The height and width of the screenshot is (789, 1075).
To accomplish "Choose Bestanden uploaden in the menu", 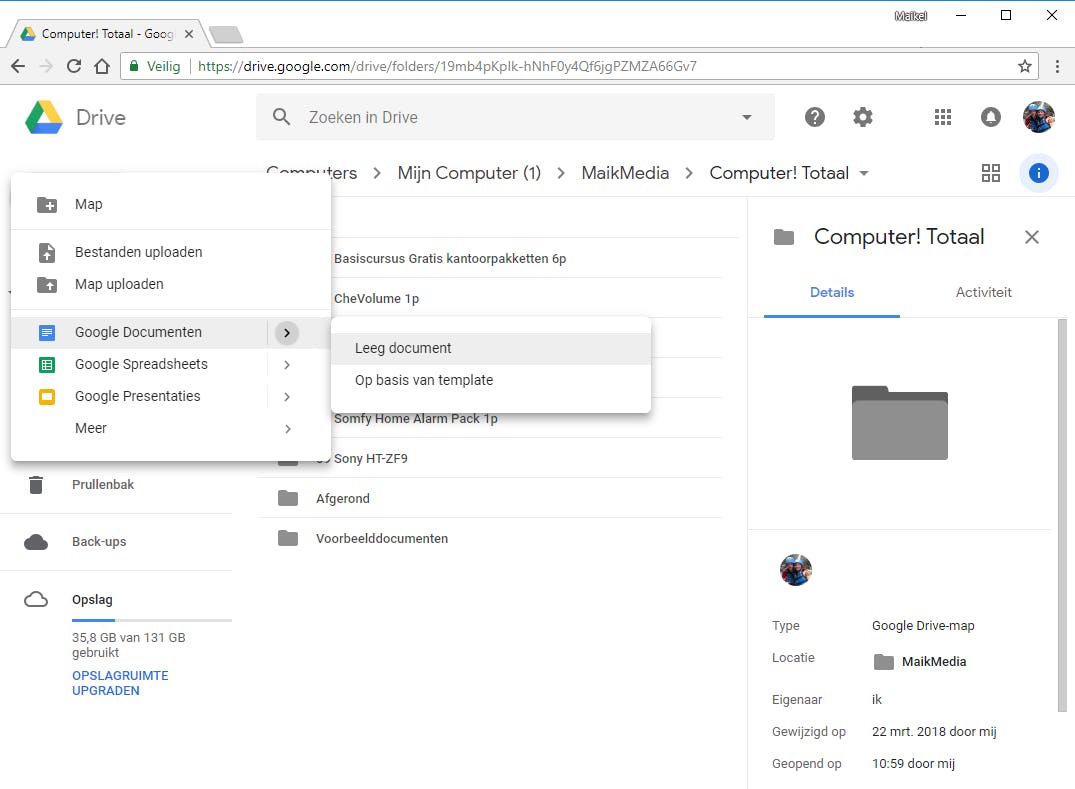I will click(x=138, y=252).
